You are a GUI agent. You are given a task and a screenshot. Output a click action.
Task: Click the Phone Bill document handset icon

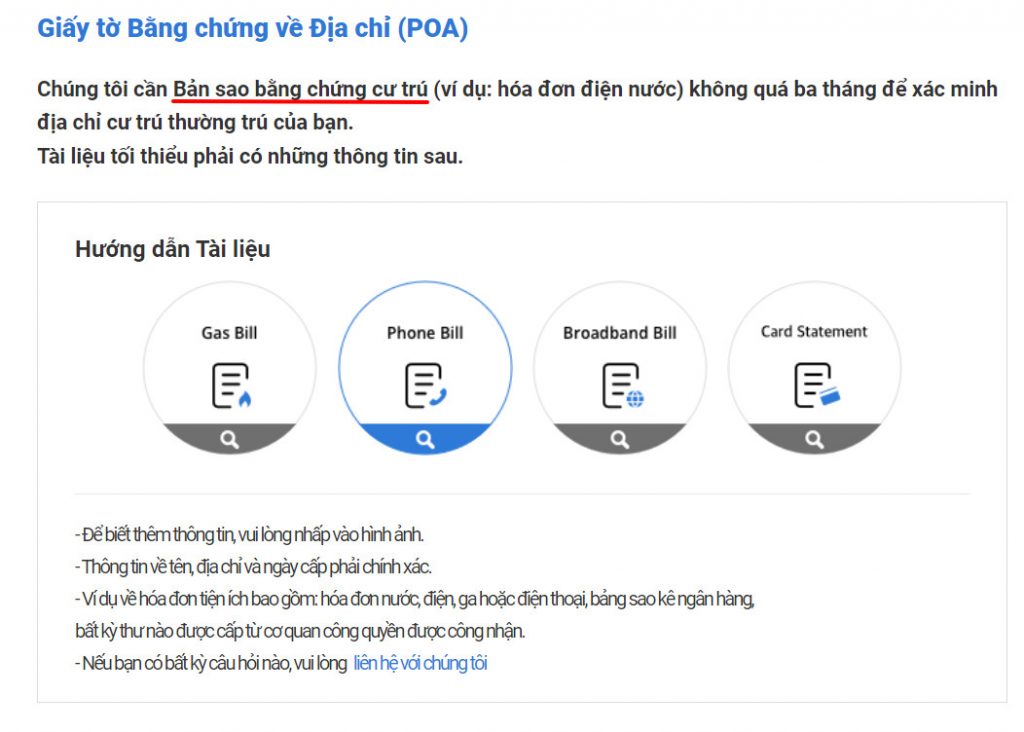pyautogui.click(x=425, y=386)
